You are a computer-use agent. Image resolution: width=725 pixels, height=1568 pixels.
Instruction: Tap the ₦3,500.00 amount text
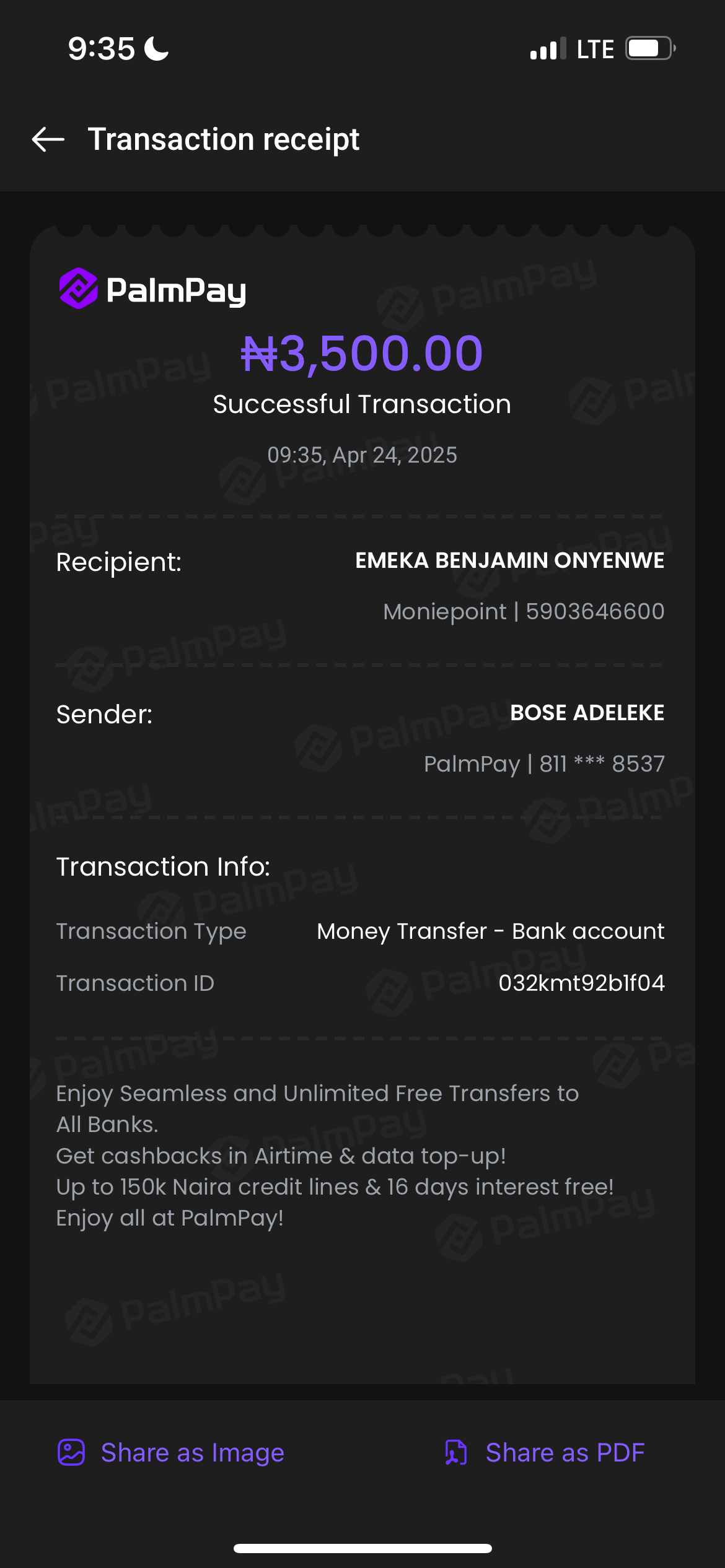click(x=362, y=354)
